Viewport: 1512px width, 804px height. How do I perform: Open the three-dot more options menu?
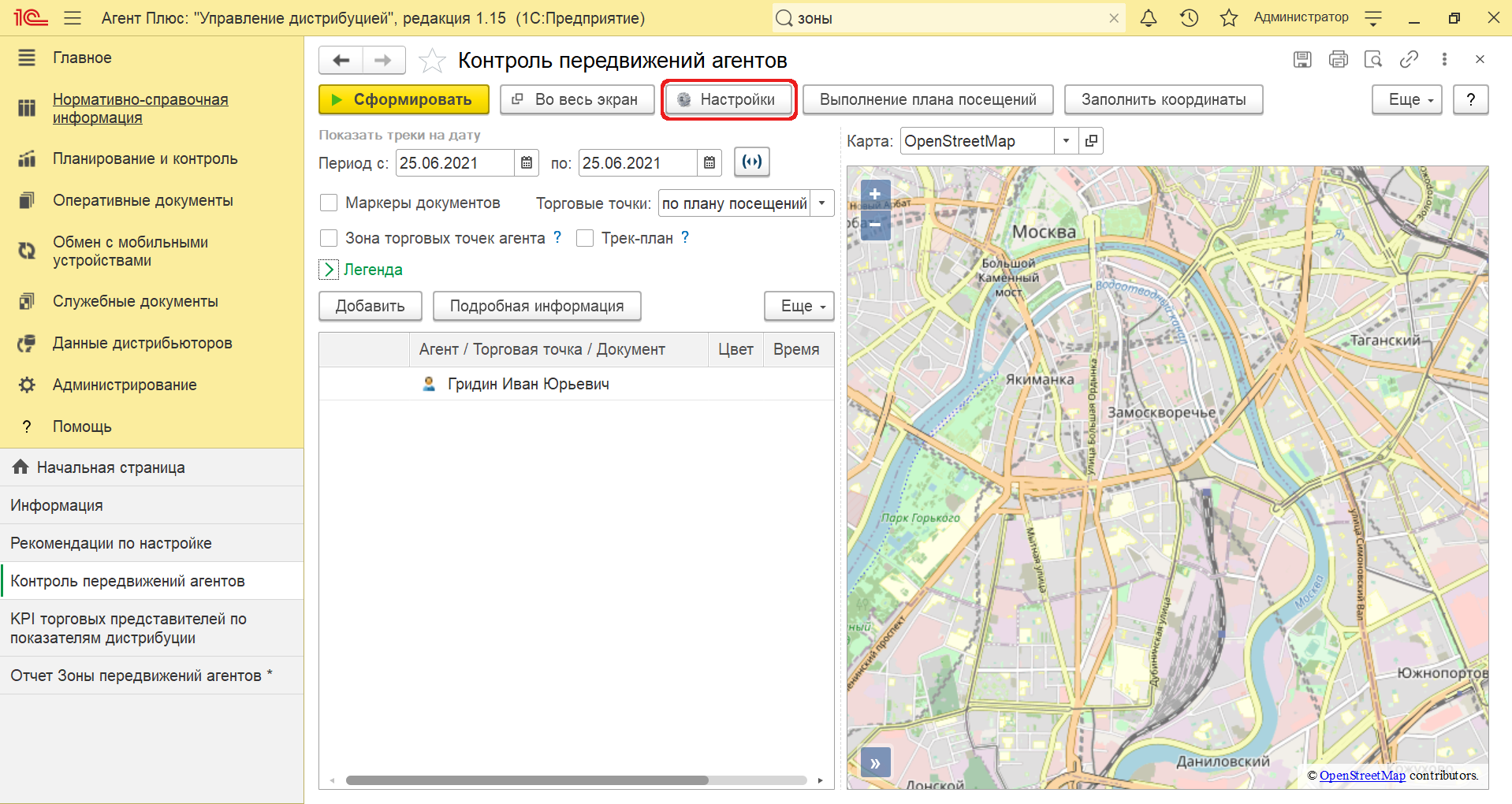(1444, 59)
